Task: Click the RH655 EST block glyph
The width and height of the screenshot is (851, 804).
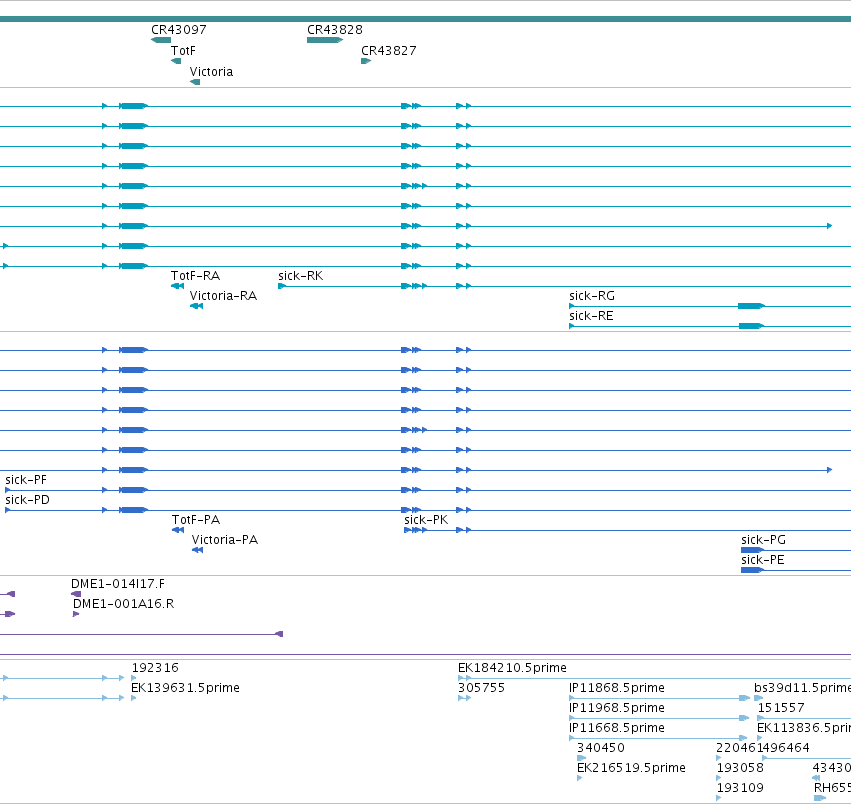Action: 820,798
